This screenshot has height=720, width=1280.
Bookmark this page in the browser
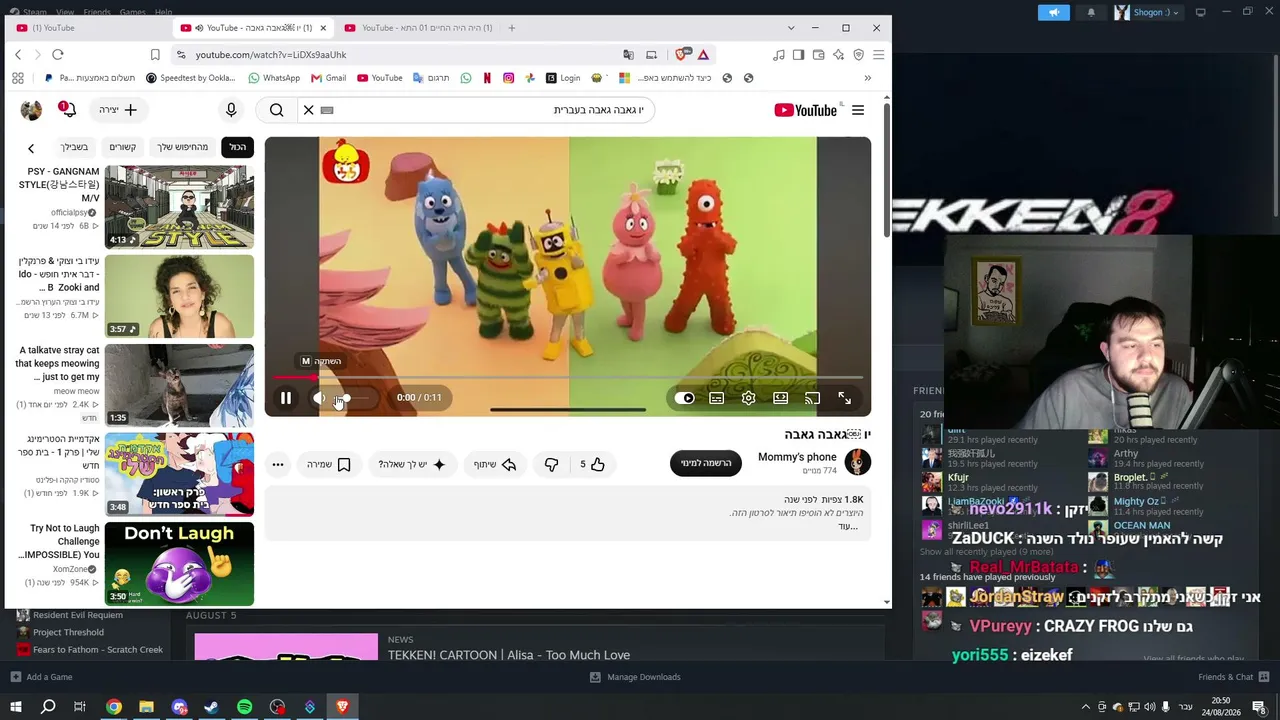155,55
